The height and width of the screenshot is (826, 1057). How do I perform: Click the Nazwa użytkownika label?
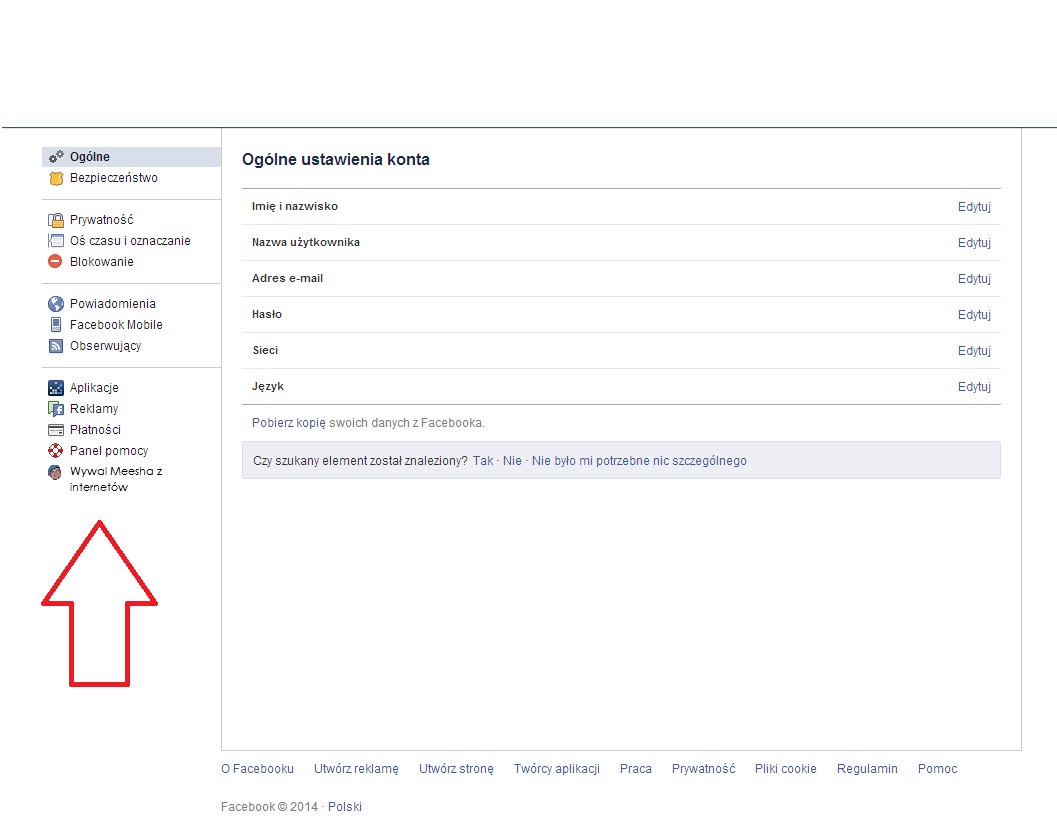[305, 242]
